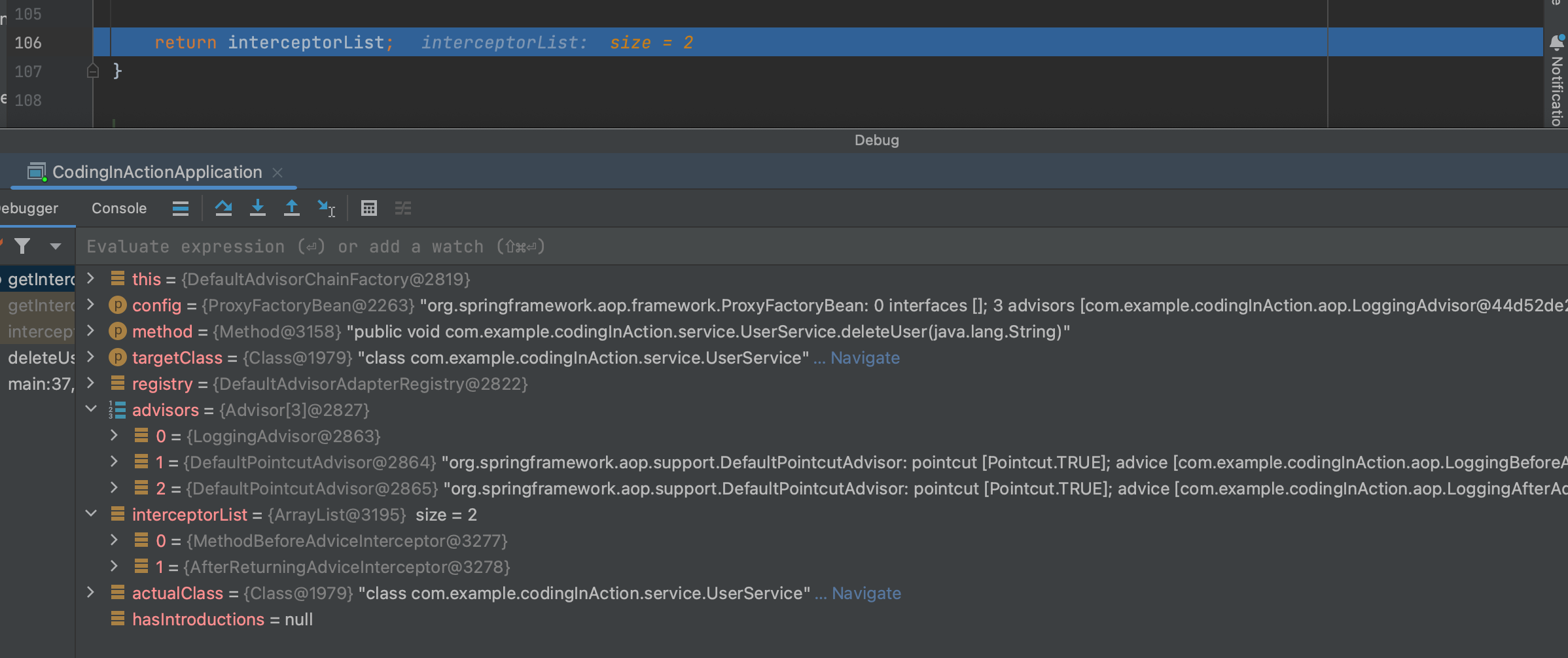
Task: Click the Trace Current Stream Chain icon
Action: (403, 208)
